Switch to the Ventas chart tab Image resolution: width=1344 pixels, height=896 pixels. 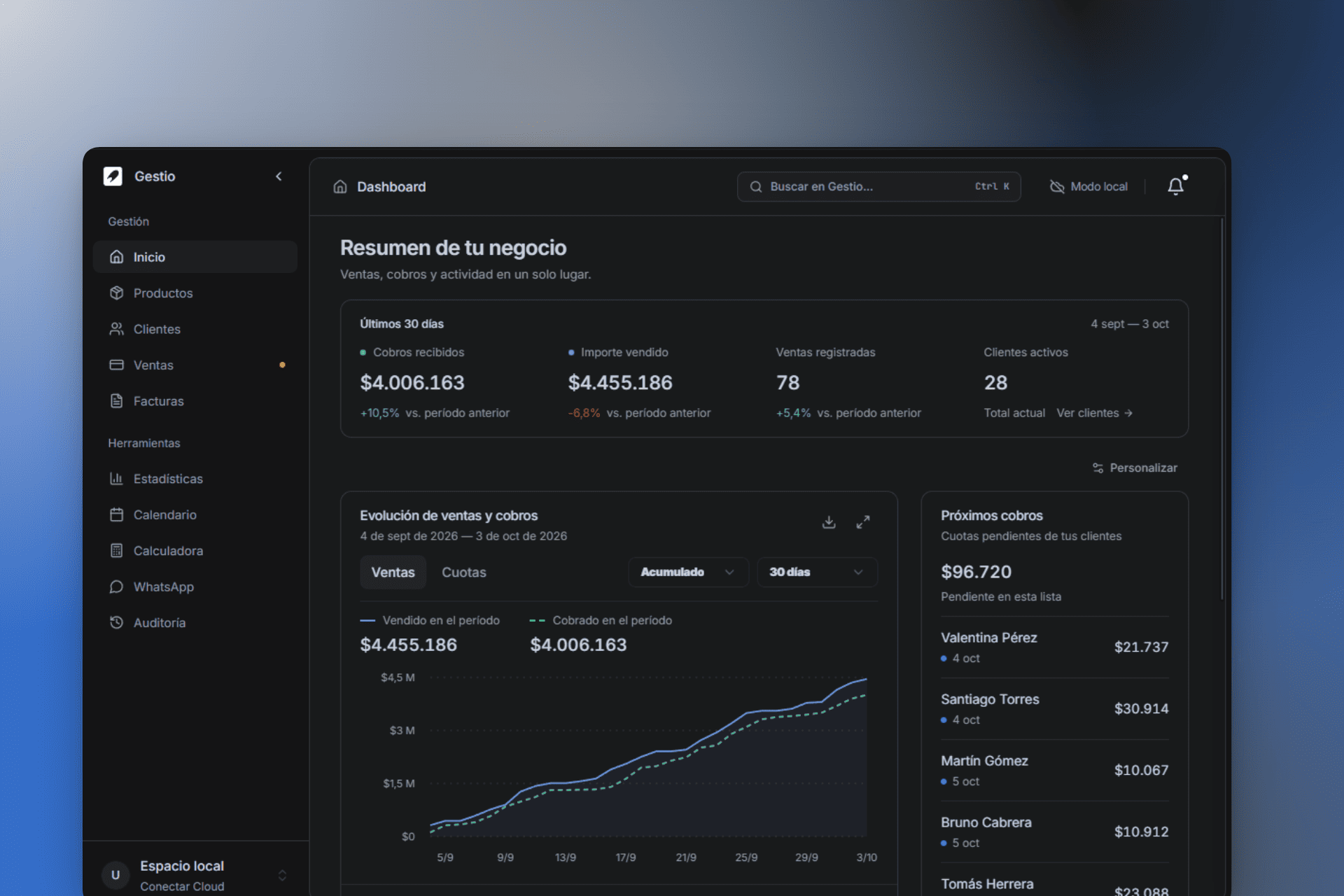pyautogui.click(x=393, y=573)
